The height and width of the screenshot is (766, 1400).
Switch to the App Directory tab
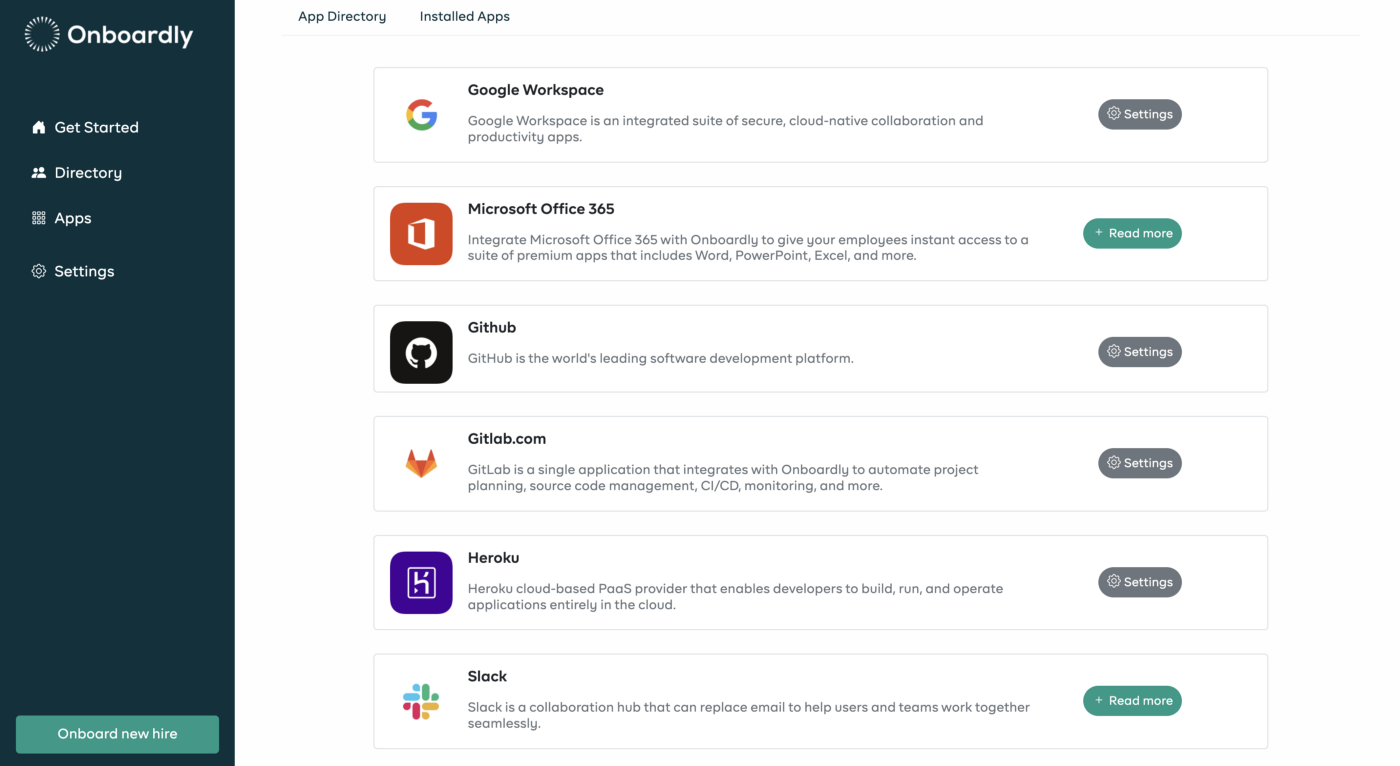pyautogui.click(x=342, y=16)
